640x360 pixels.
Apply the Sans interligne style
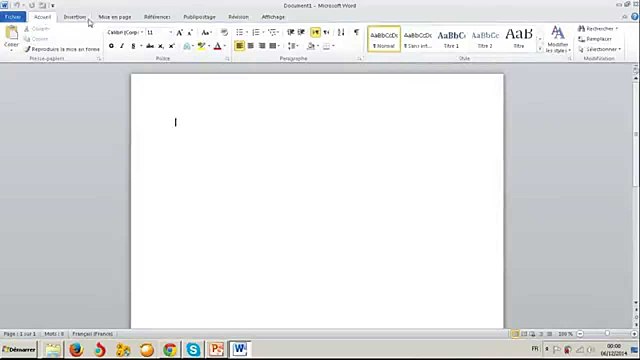click(x=418, y=39)
